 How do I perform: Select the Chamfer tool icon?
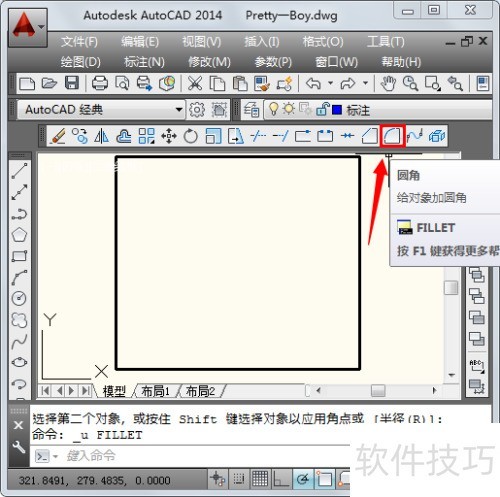370,136
